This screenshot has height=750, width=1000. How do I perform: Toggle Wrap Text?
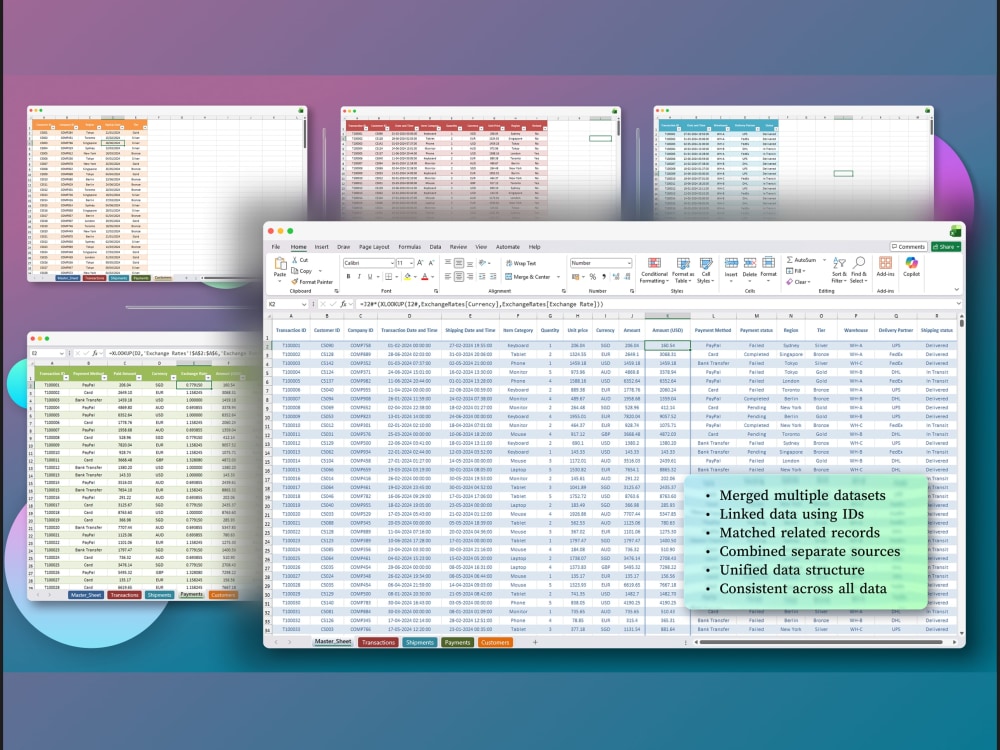[x=521, y=263]
